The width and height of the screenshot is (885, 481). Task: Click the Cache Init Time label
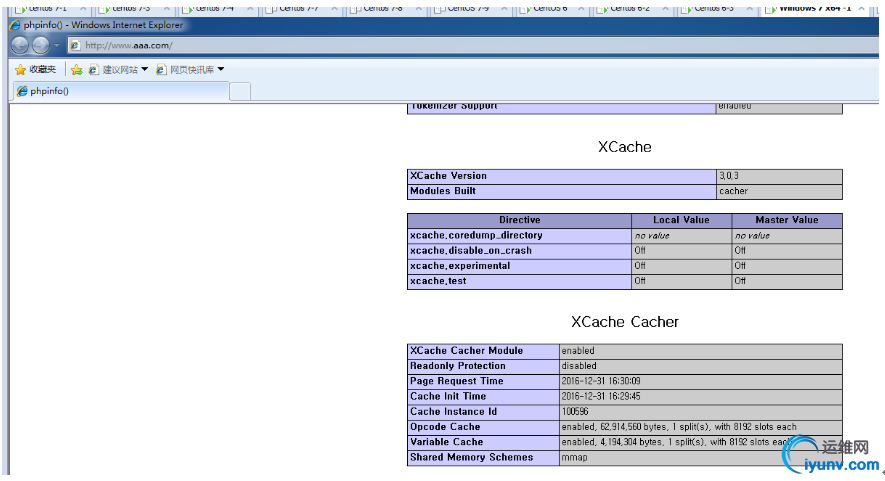coord(483,396)
